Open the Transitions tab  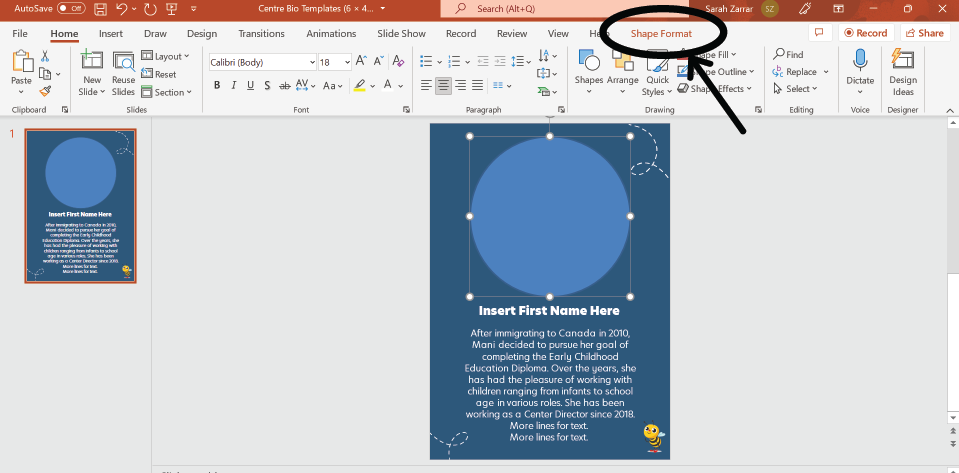[261, 33]
